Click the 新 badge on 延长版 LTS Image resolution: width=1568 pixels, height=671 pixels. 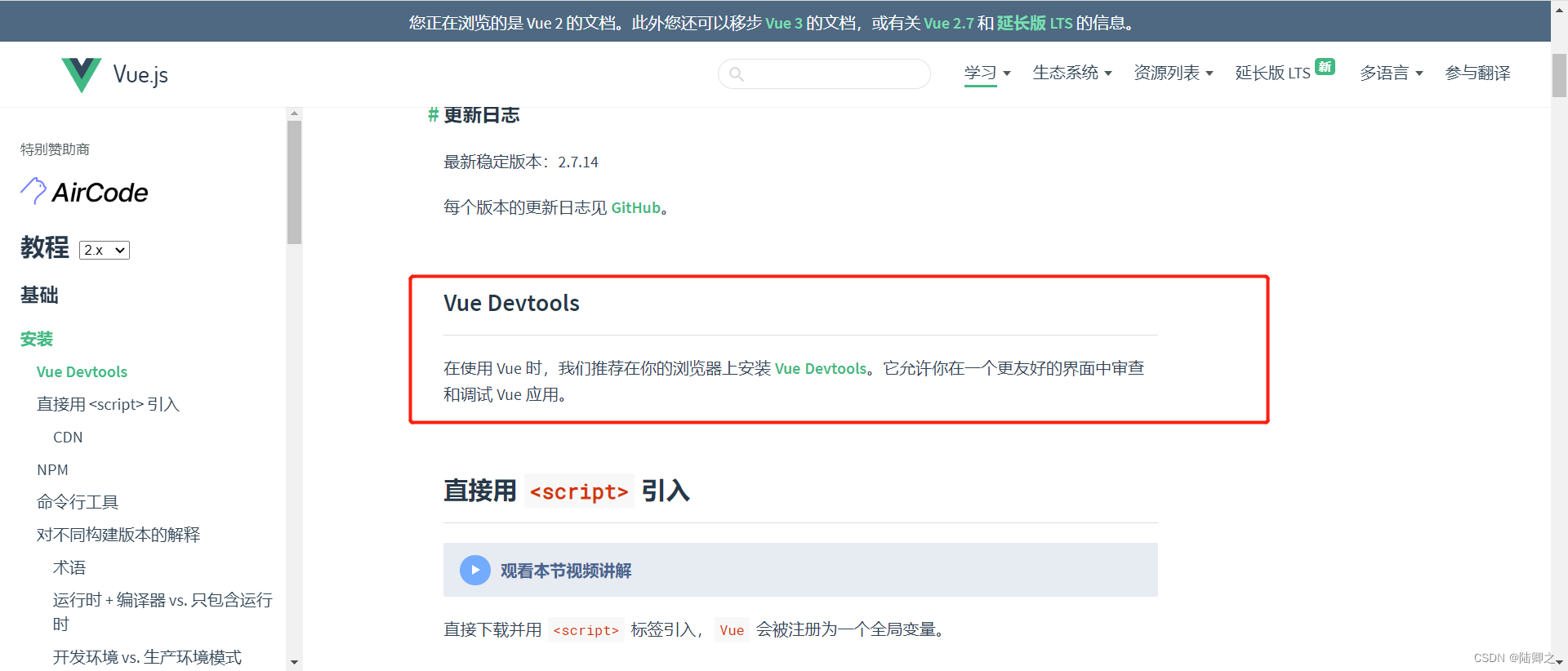click(1325, 66)
